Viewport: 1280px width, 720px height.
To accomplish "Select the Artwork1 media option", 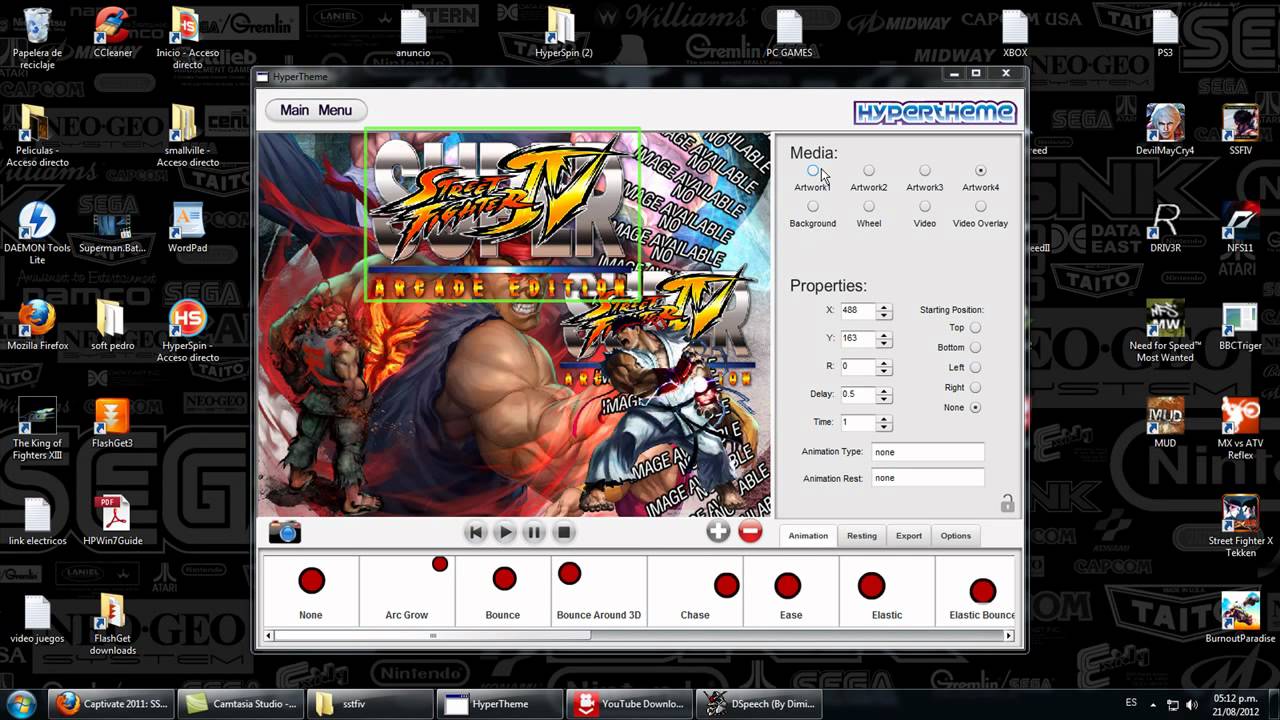I will 813,171.
